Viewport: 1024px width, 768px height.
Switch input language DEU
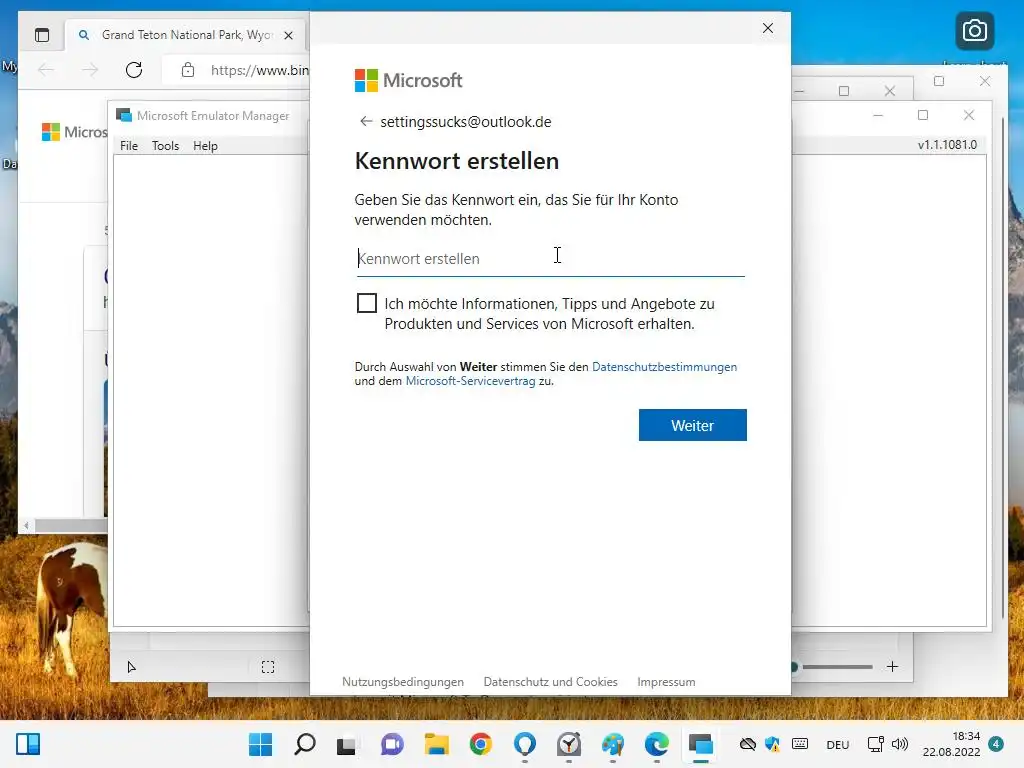tap(838, 744)
